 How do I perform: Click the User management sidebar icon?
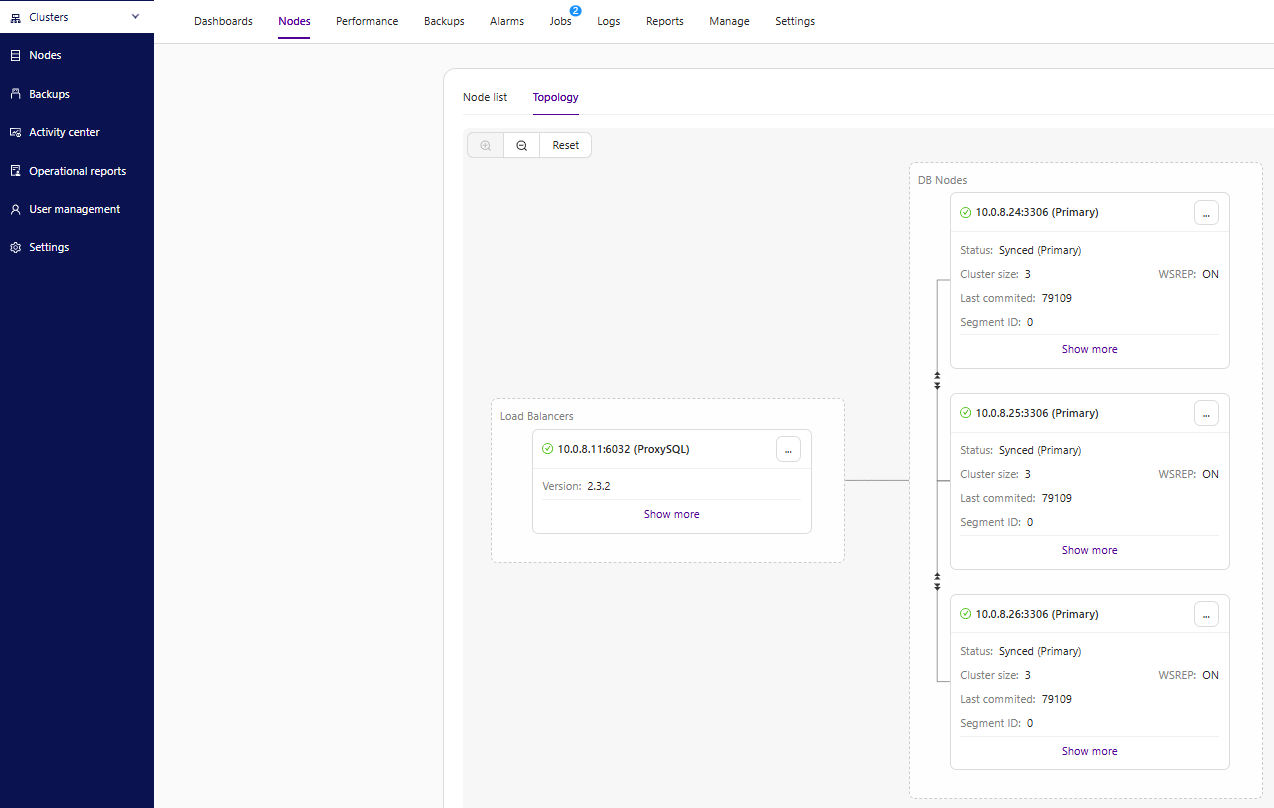pyautogui.click(x=15, y=209)
